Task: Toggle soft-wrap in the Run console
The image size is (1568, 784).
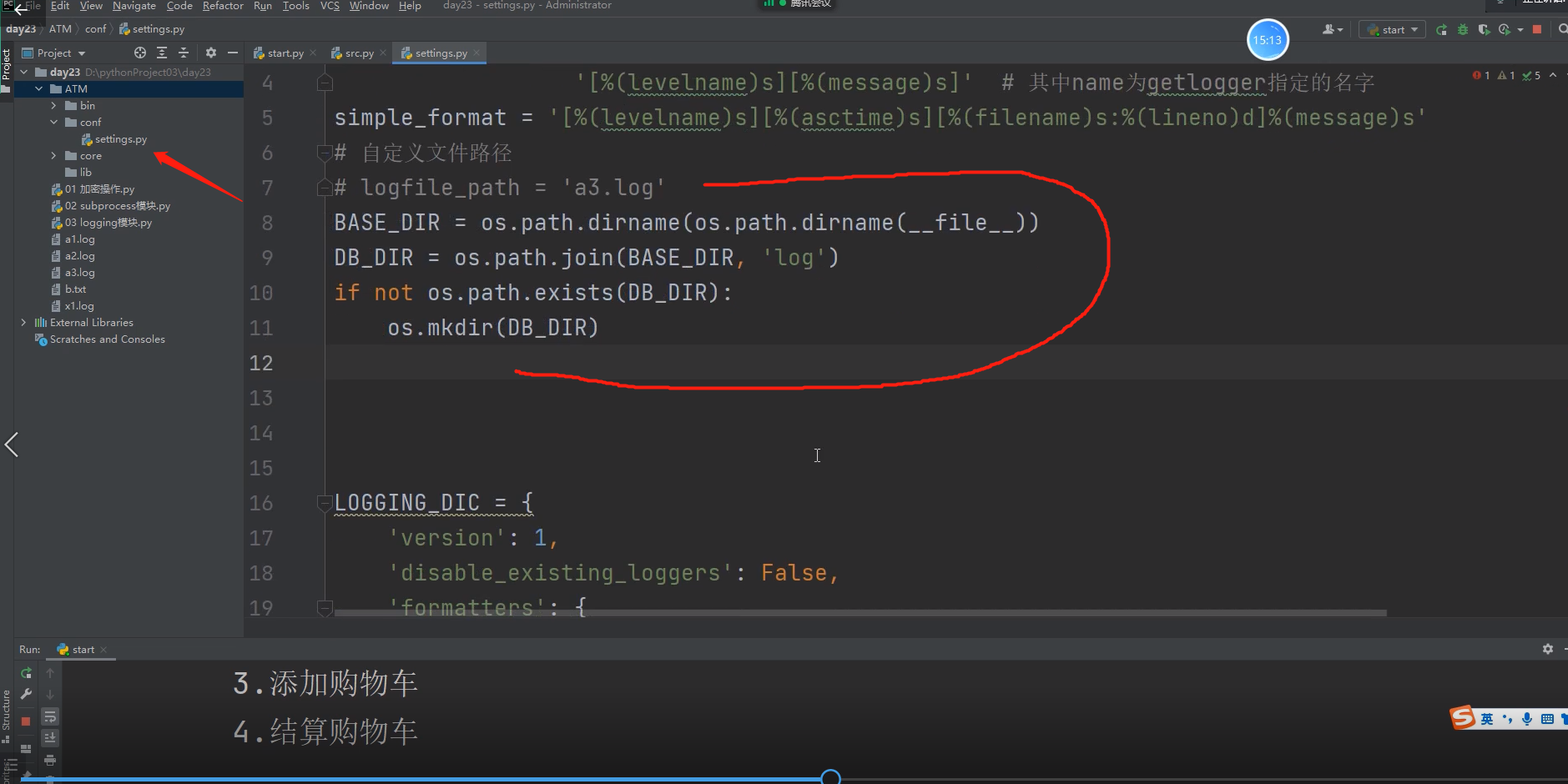Action: coord(50,716)
